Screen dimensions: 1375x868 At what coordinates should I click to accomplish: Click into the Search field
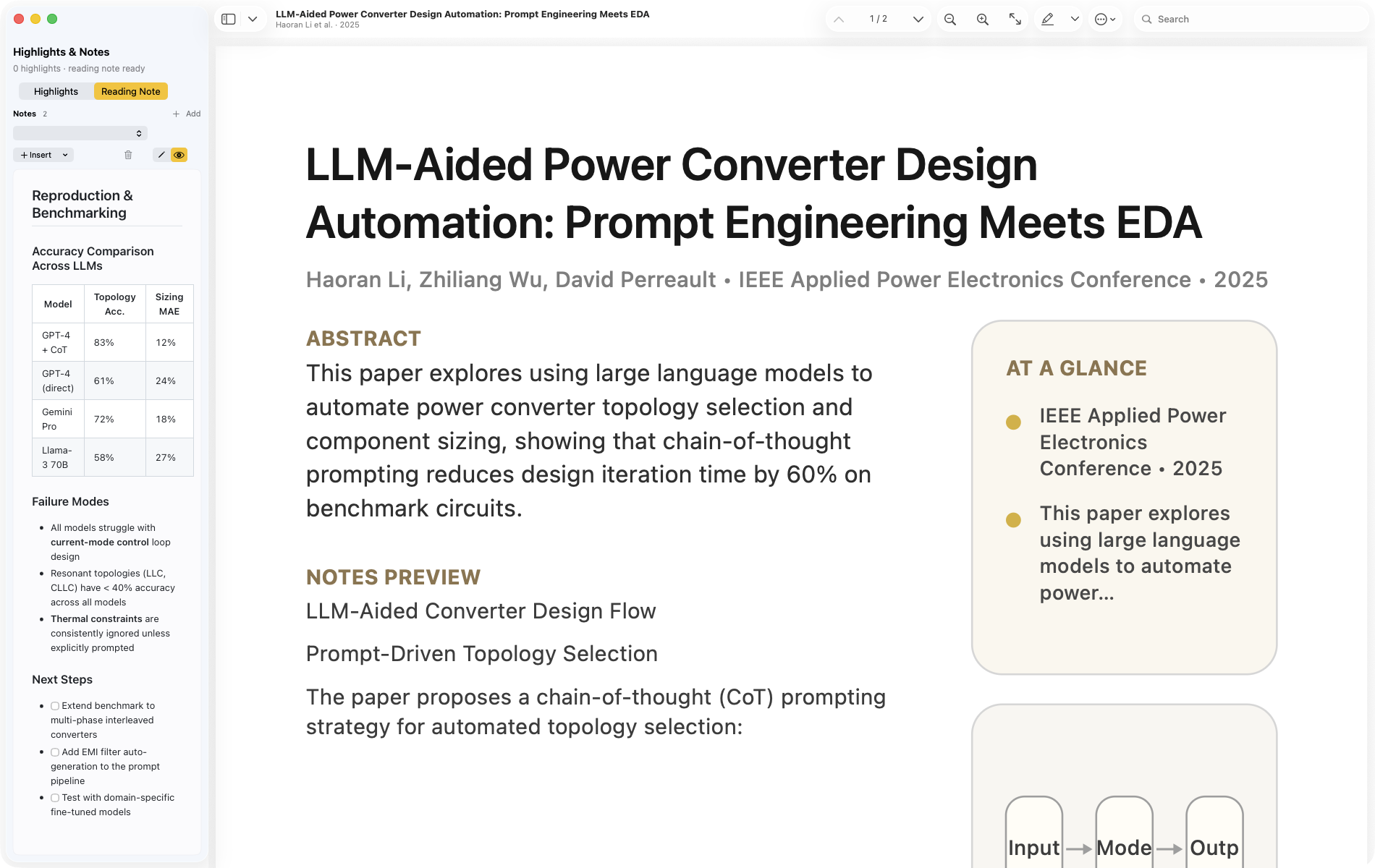tap(1251, 20)
